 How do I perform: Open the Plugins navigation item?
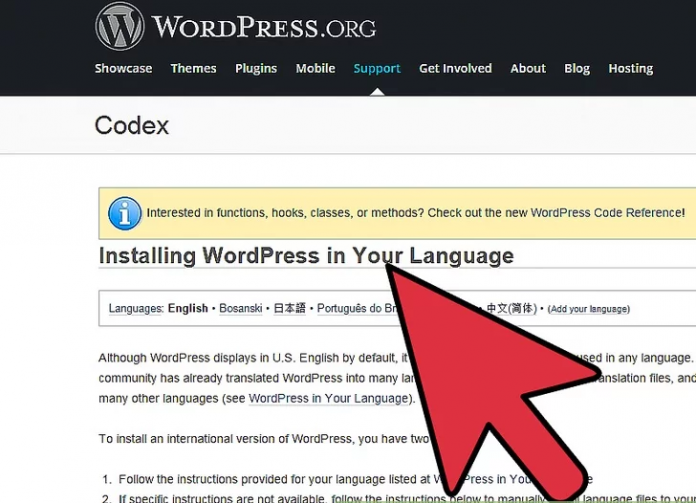click(256, 69)
